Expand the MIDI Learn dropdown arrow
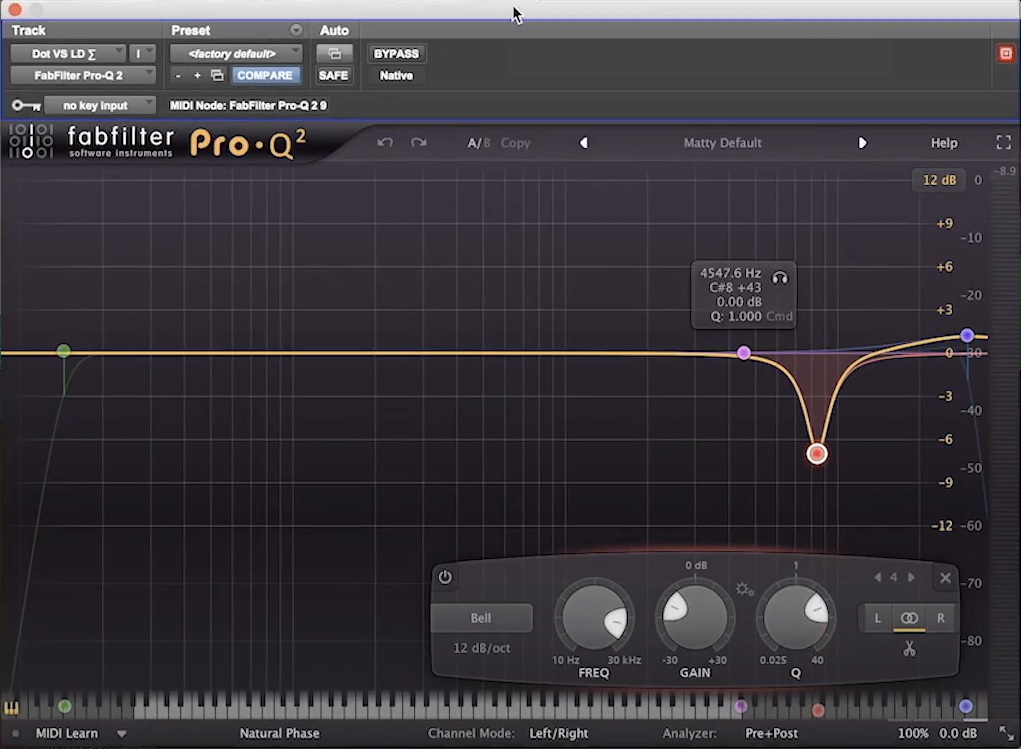This screenshot has width=1021, height=749. pyautogui.click(x=121, y=733)
